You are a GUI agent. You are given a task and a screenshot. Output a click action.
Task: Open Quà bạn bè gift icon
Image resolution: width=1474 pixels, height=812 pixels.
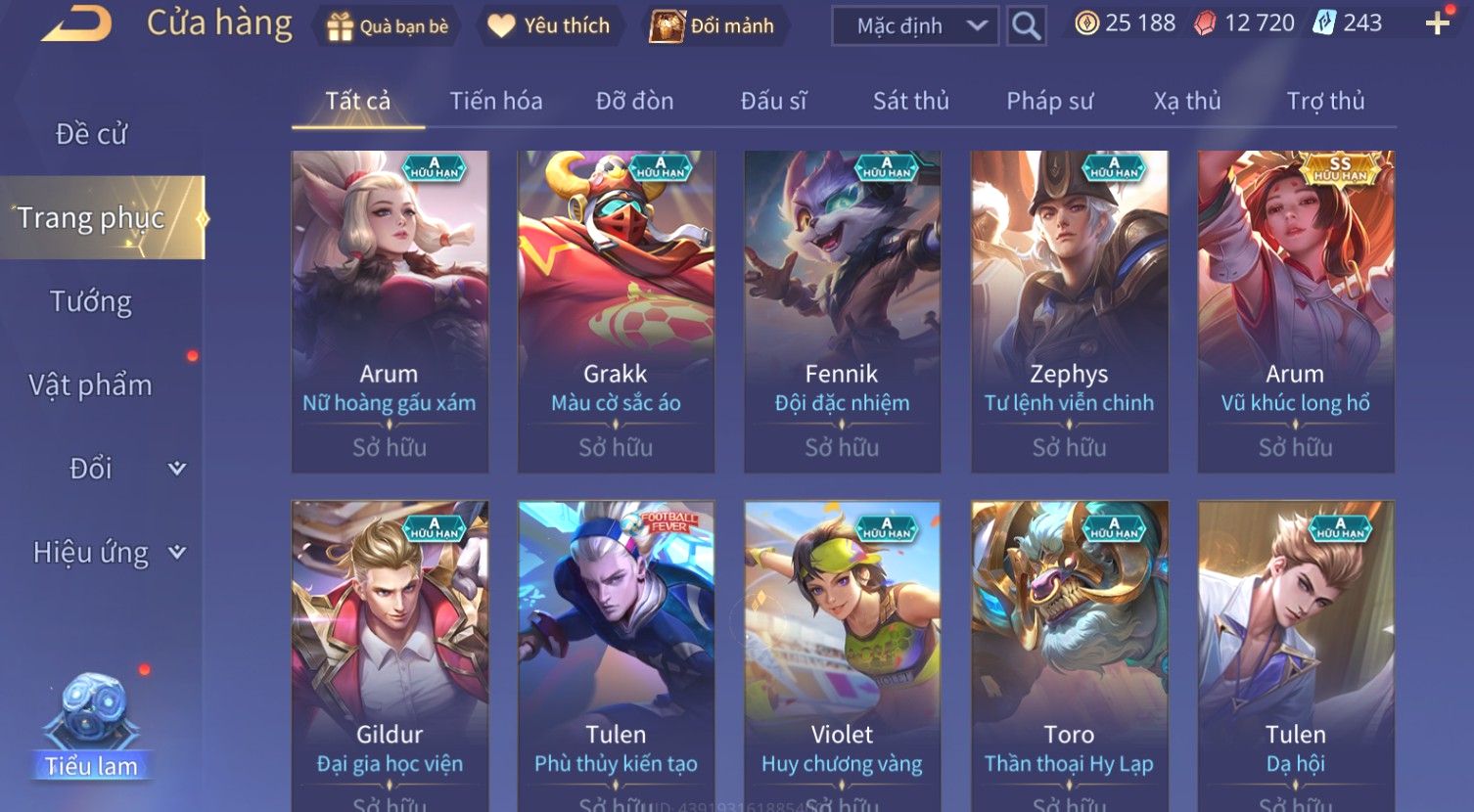click(x=340, y=26)
